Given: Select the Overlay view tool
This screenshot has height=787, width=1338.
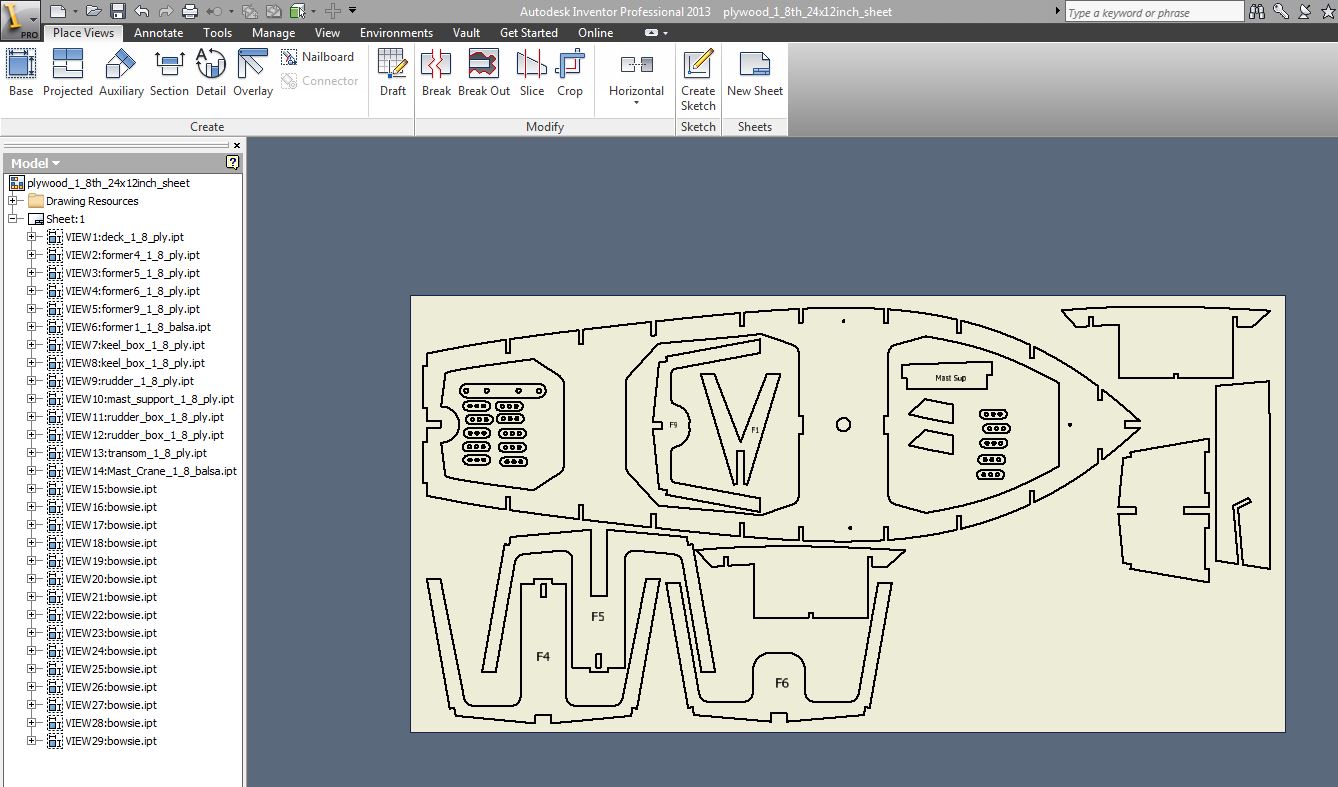Looking at the screenshot, I should pos(253,73).
